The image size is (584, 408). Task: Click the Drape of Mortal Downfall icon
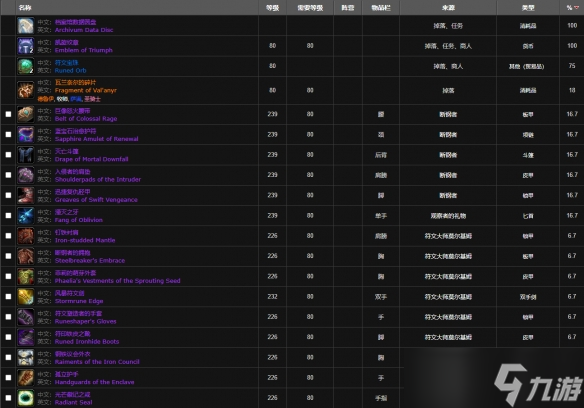click(25, 155)
